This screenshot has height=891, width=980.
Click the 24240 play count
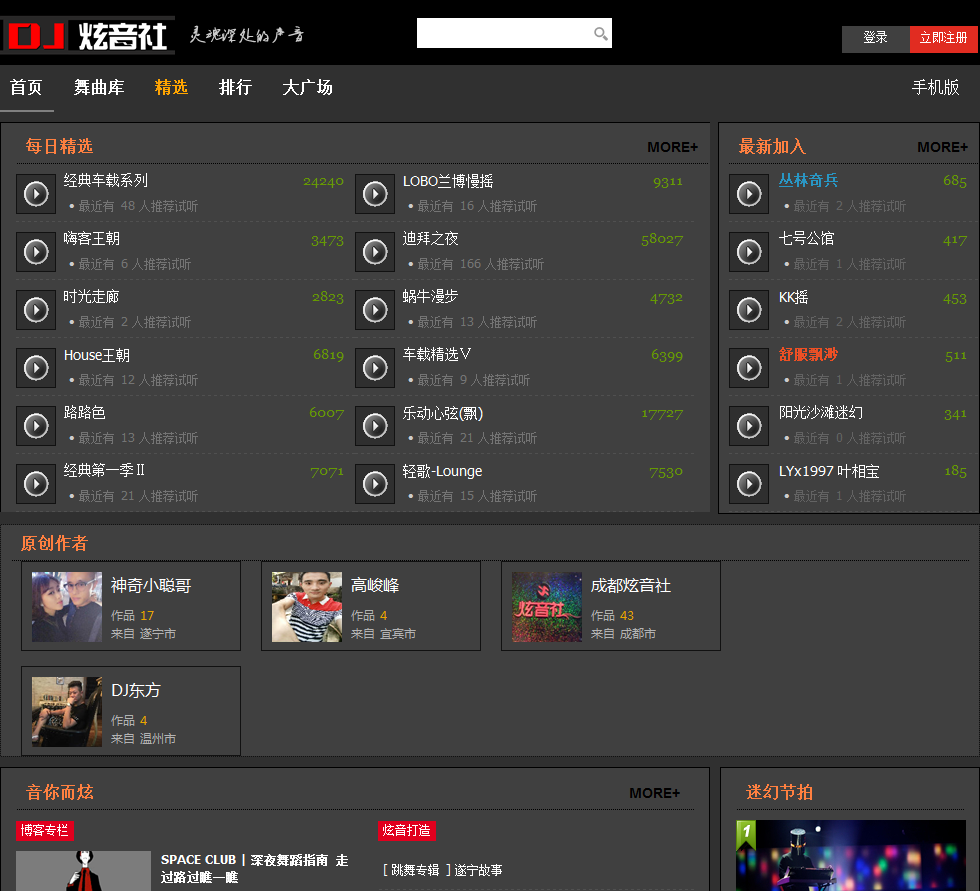(323, 182)
